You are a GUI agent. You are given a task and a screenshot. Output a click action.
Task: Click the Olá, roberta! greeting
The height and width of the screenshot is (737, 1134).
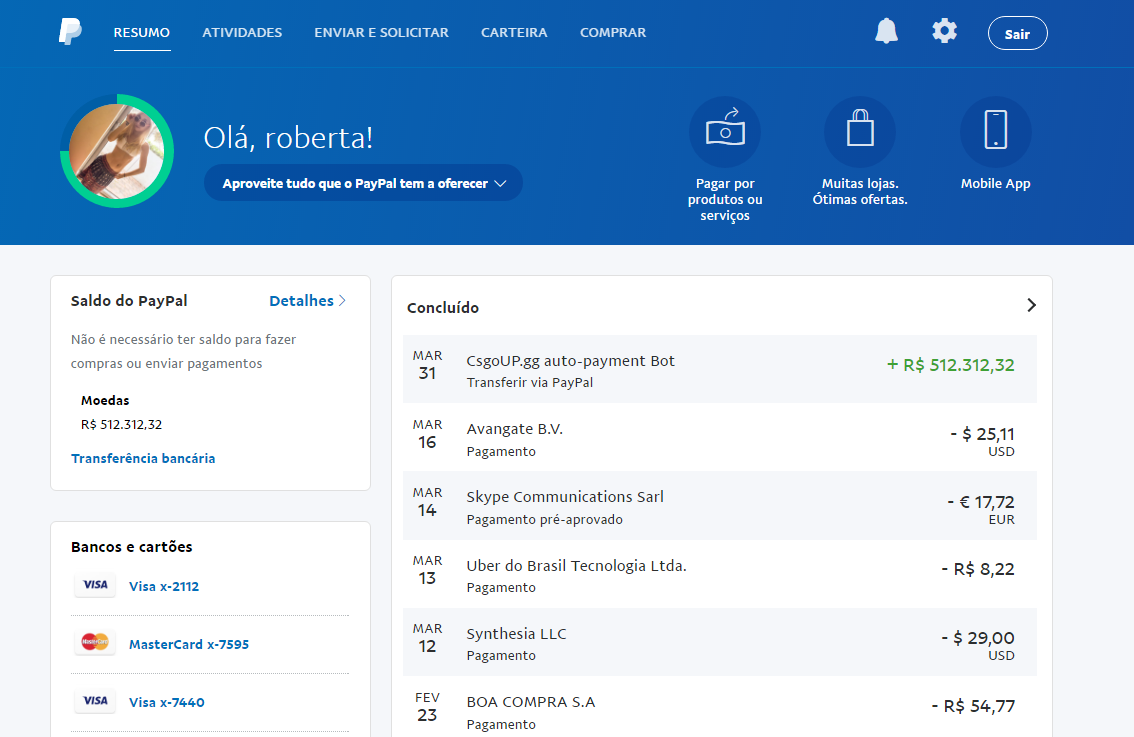[288, 137]
